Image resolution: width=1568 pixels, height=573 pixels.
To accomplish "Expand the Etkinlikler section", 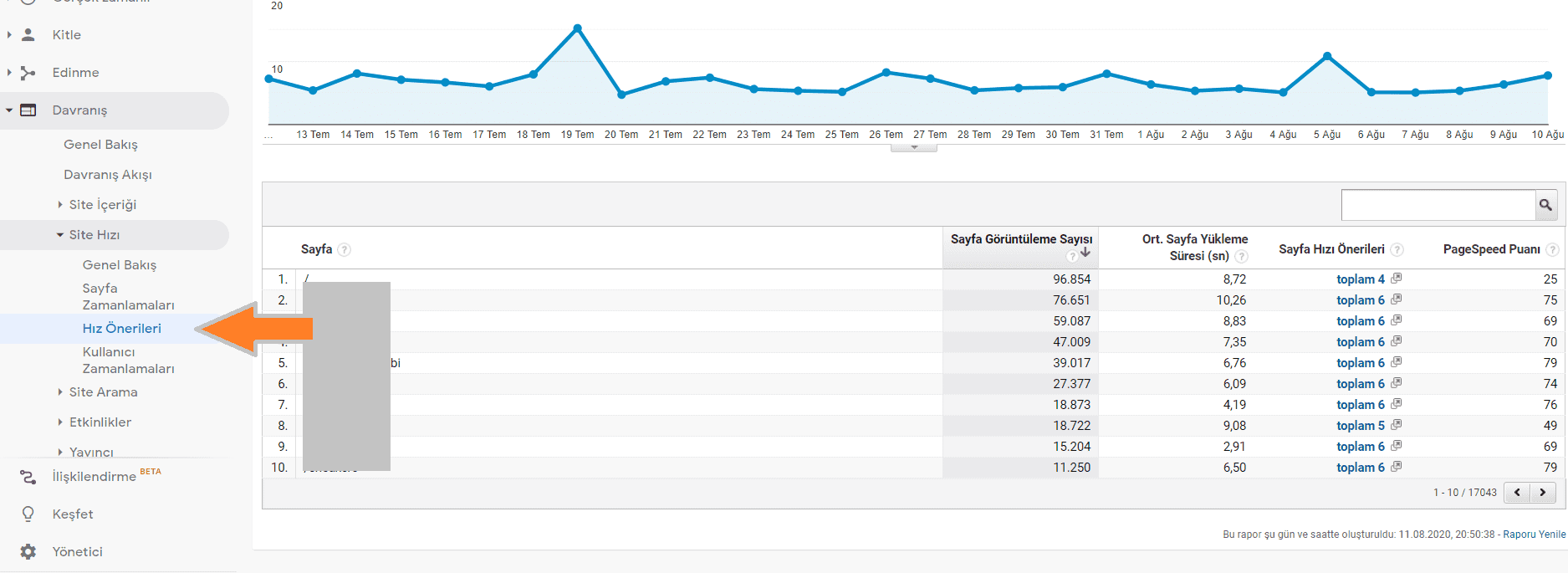I will [x=60, y=422].
